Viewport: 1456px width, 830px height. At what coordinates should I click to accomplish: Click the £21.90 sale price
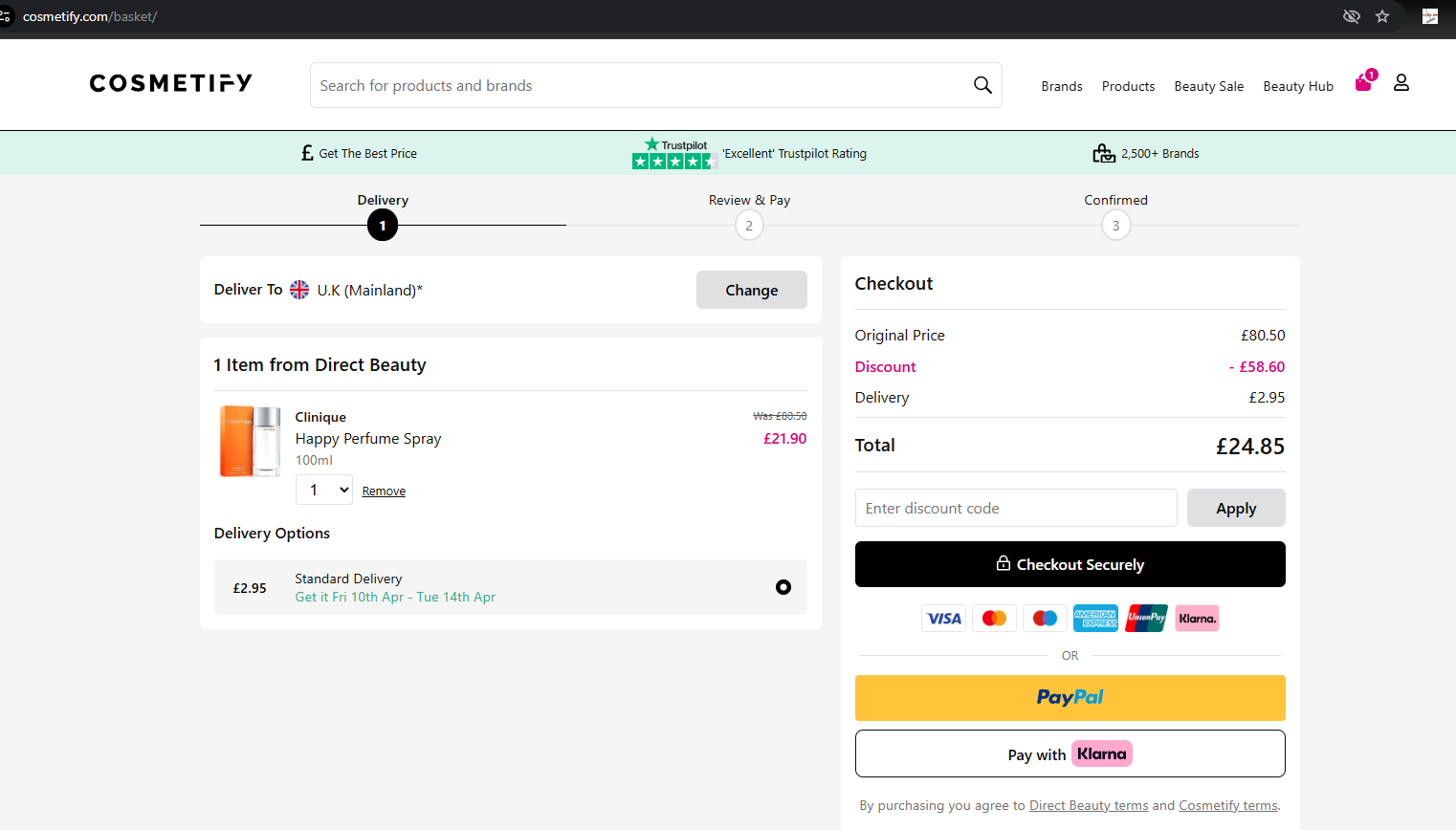[x=784, y=439]
